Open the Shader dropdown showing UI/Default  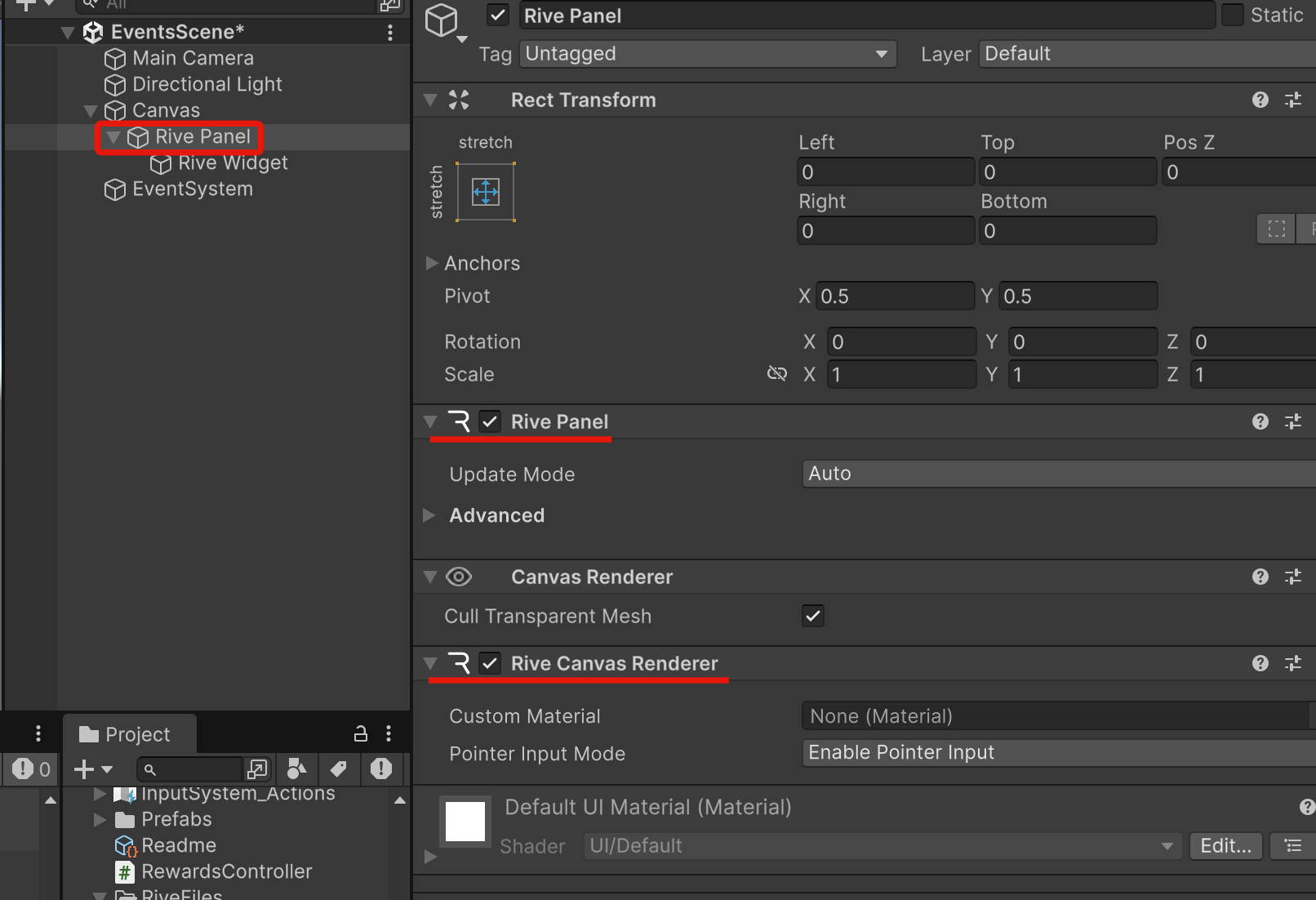[883, 846]
